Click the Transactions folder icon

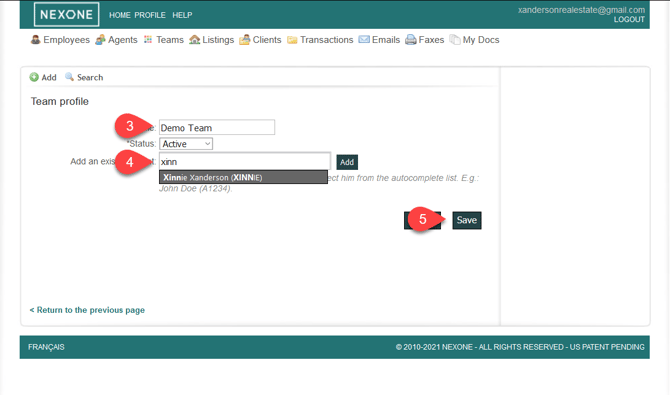292,40
